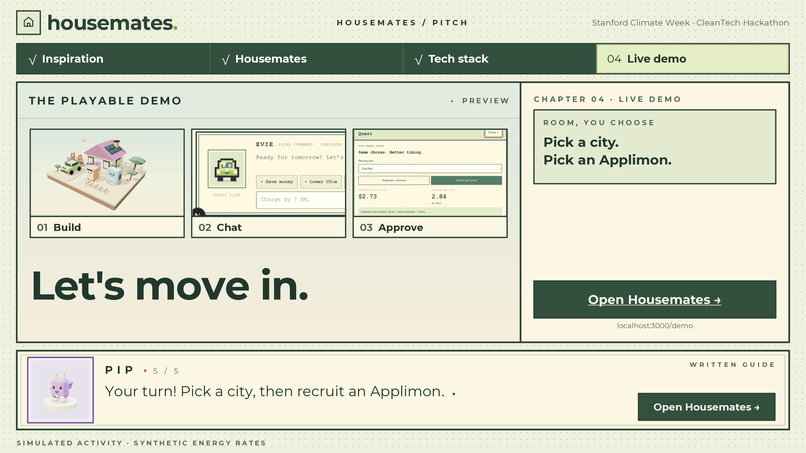Click the CHAPTER 04 · LIVE DEMO label
The image size is (806, 453).
(x=607, y=99)
